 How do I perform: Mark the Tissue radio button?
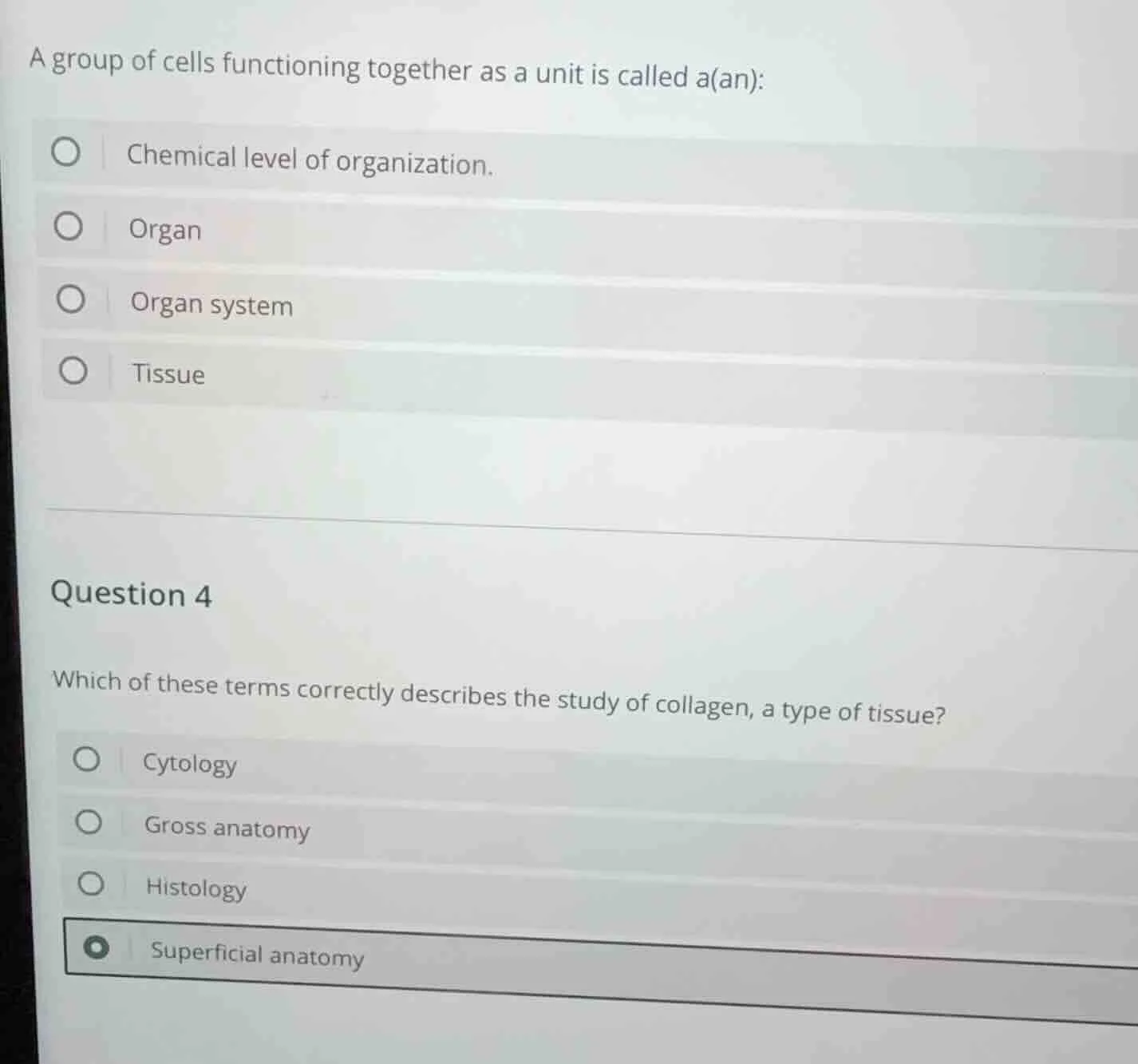pyautogui.click(x=73, y=370)
